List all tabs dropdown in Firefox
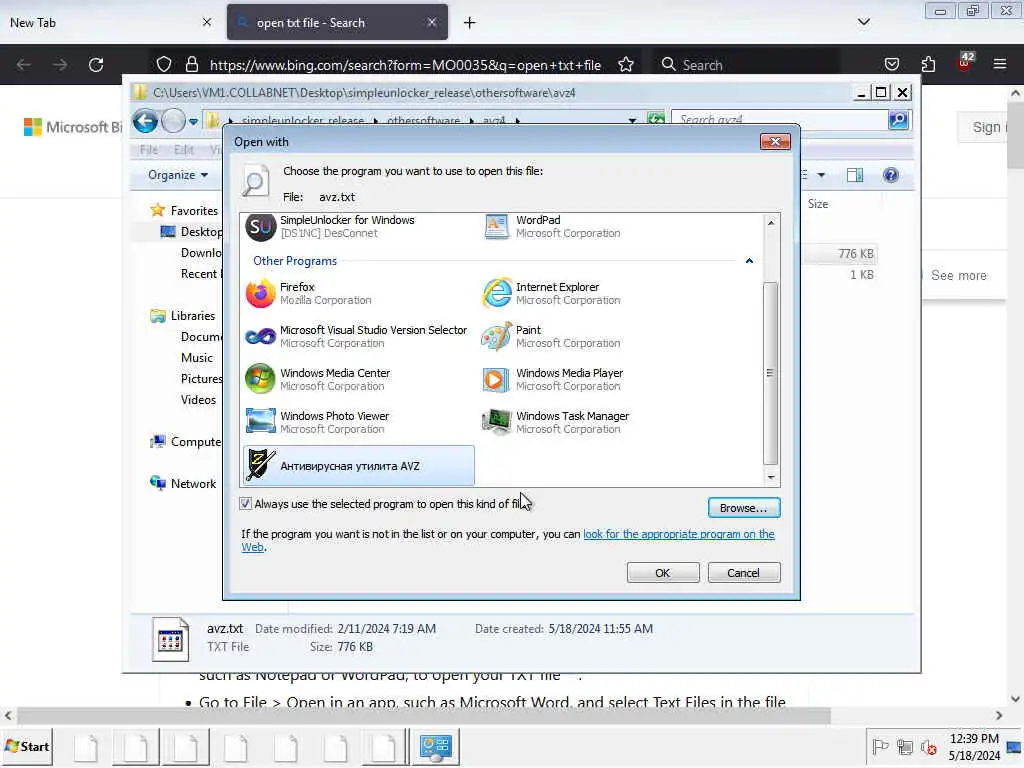1024x768 pixels. [863, 22]
